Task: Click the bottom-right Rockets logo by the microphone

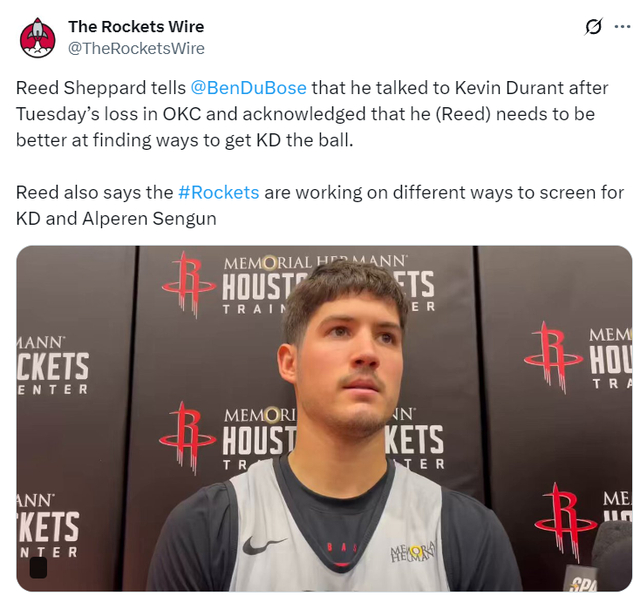Action: coord(565,522)
